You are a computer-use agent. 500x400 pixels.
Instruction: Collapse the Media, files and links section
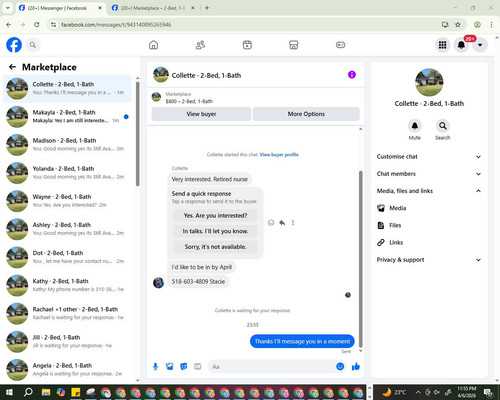[x=429, y=191]
